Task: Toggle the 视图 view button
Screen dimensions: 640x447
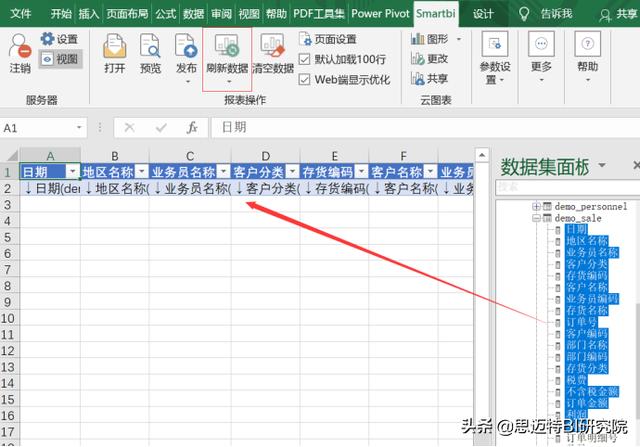Action: click(60, 59)
